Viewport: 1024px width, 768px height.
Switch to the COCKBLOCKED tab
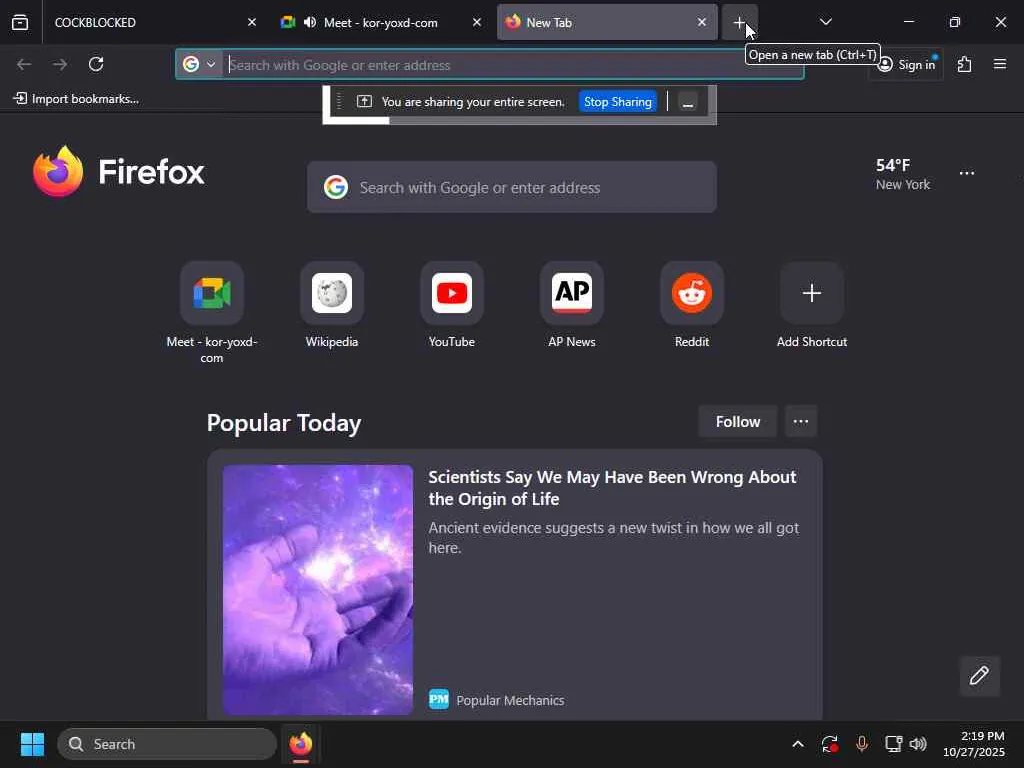[150, 22]
